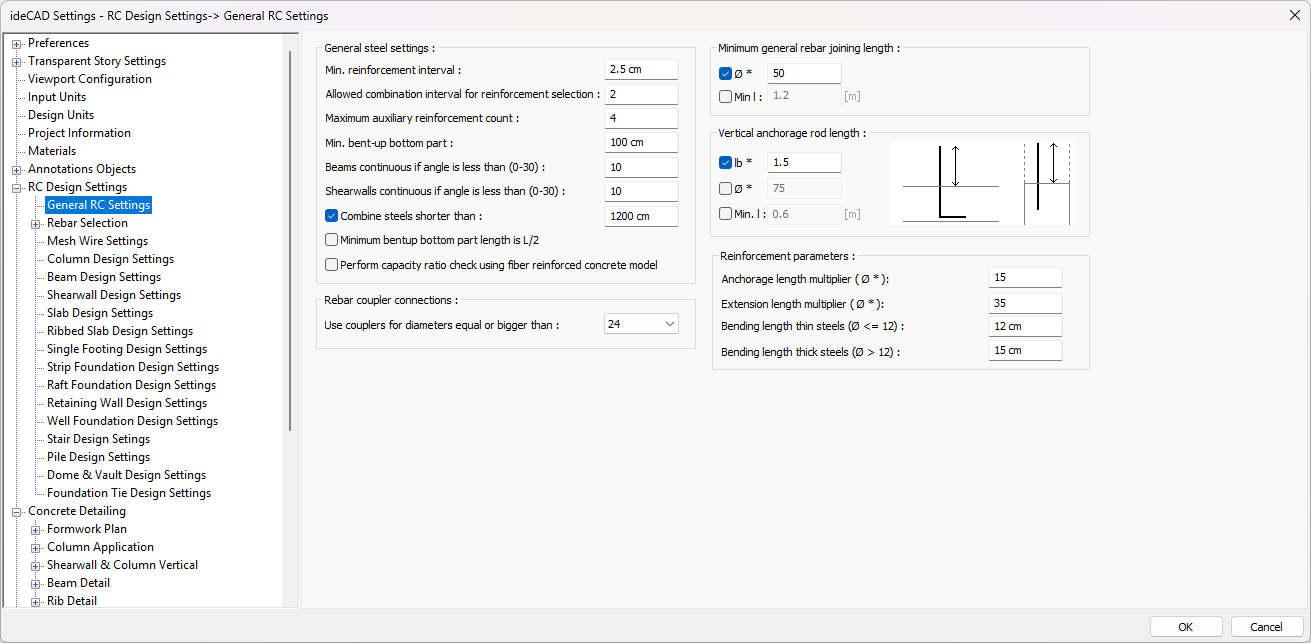Click the settings tree vertical scrollbar

[290, 240]
